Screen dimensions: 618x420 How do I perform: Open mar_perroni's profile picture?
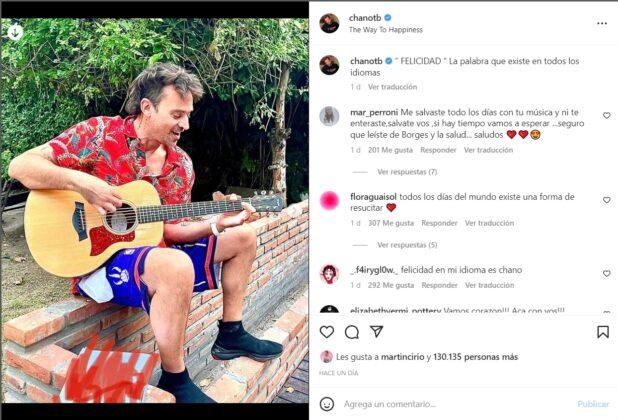(329, 116)
